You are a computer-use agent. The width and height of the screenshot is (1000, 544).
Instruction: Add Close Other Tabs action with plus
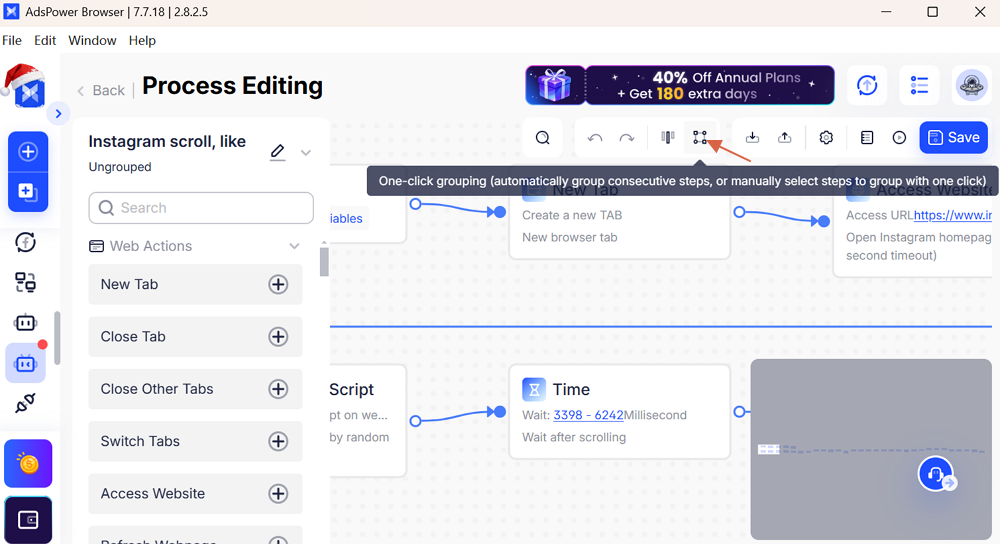point(278,389)
